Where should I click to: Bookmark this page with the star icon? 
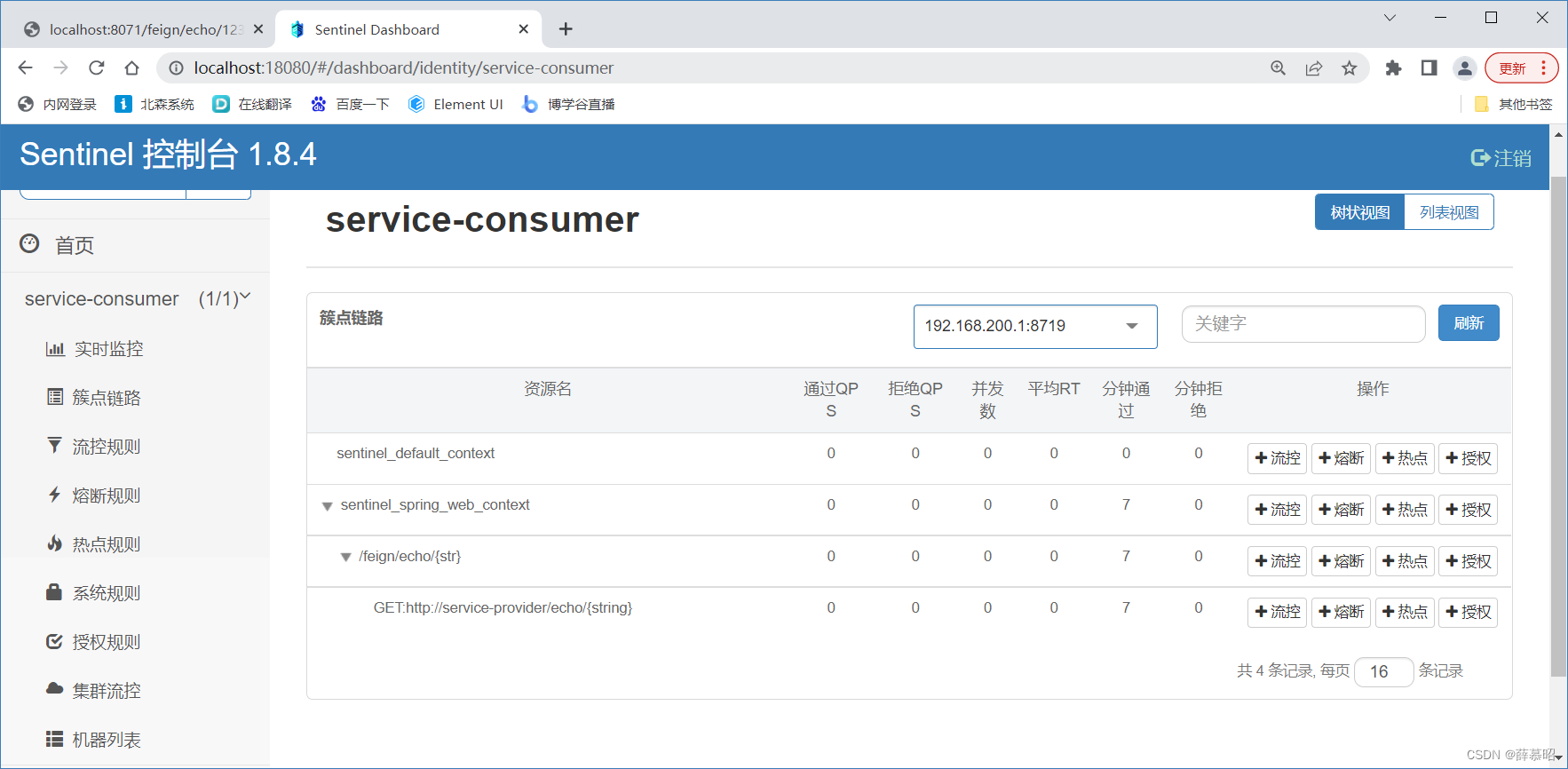coord(1349,67)
